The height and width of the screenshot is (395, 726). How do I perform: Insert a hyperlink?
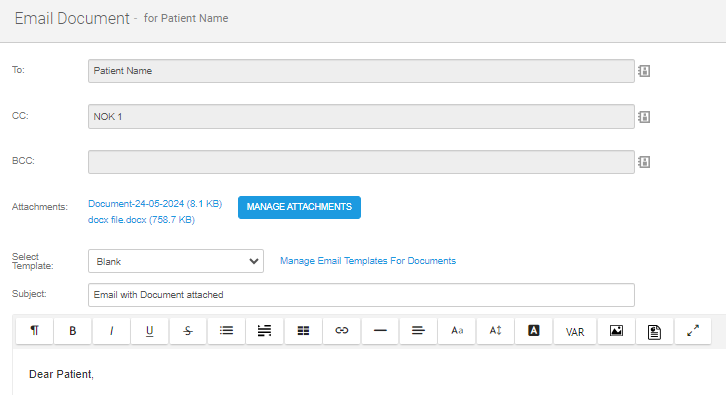342,331
